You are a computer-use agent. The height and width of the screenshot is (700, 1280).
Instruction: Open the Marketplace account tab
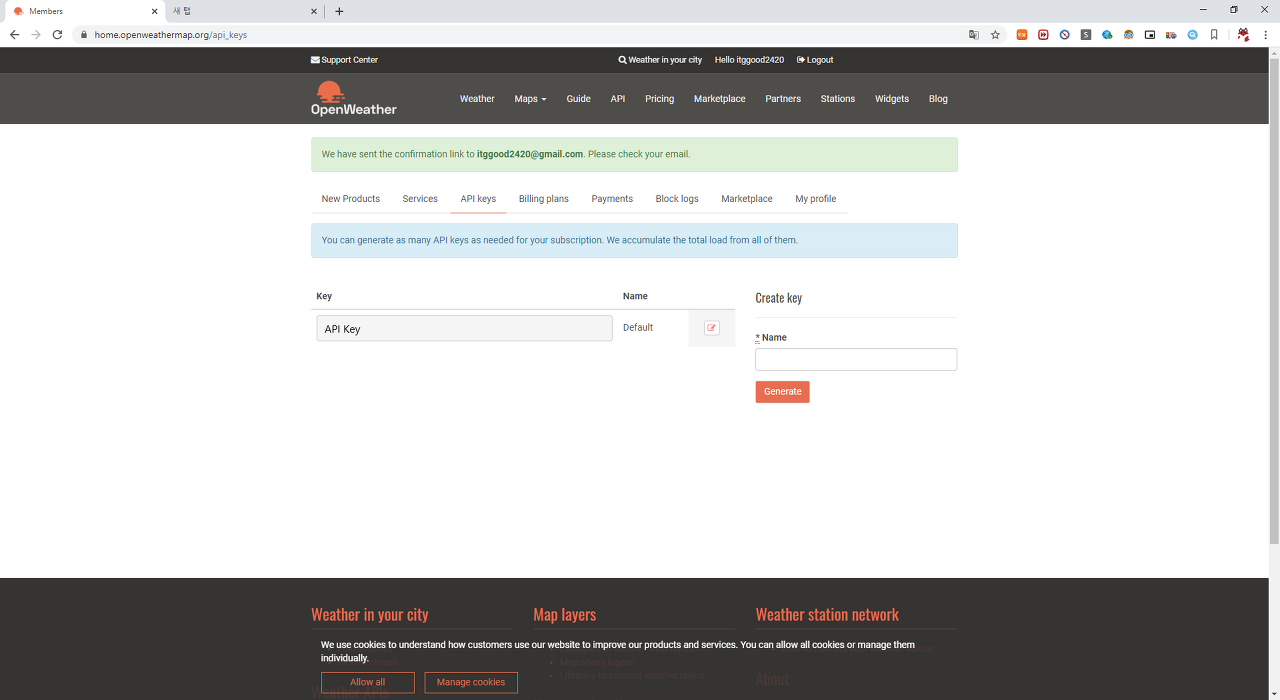click(747, 199)
